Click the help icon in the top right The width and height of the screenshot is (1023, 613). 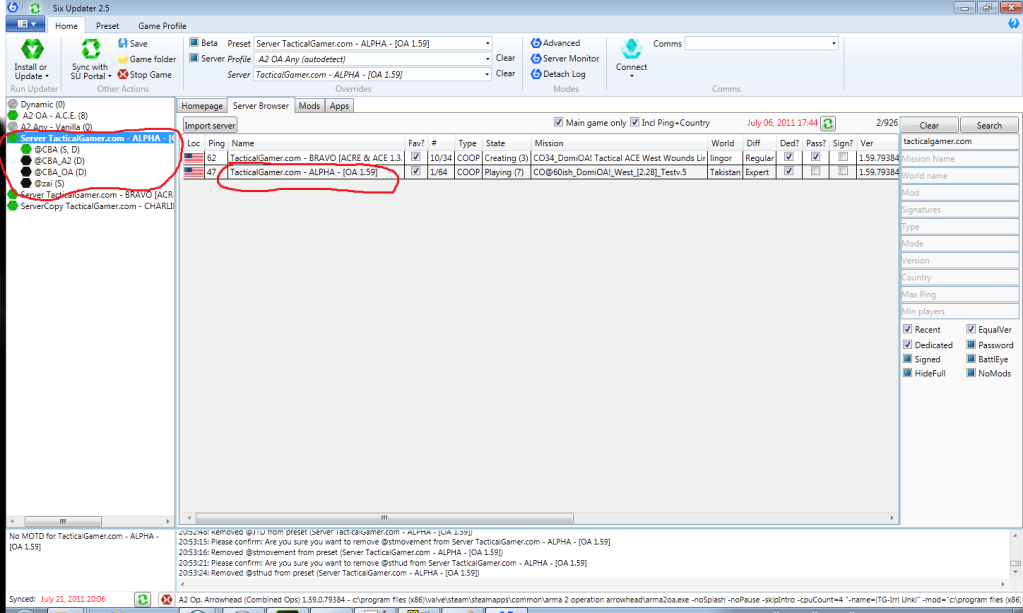[x=1013, y=23]
